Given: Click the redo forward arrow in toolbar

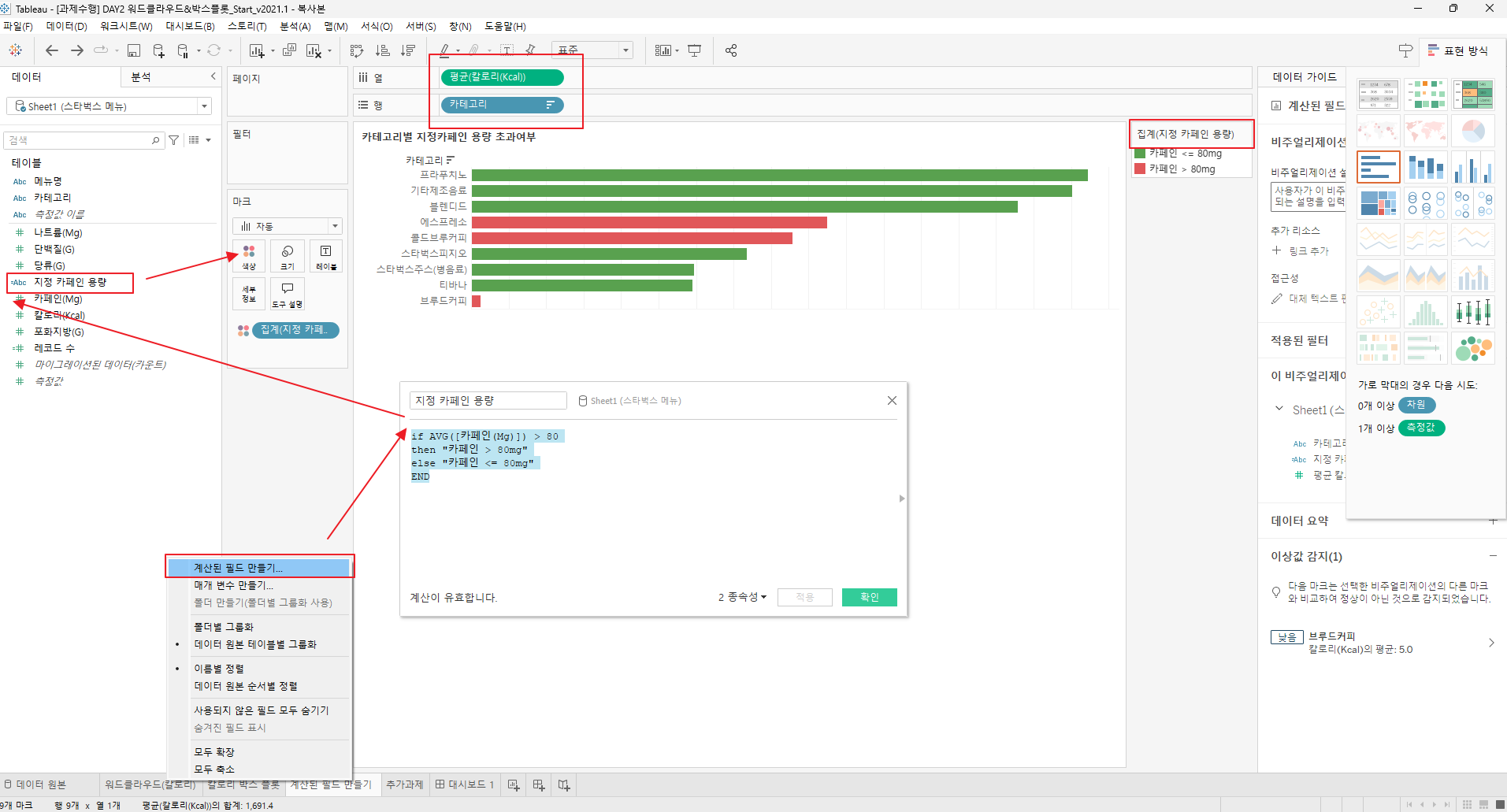Looking at the screenshot, I should [x=77, y=50].
